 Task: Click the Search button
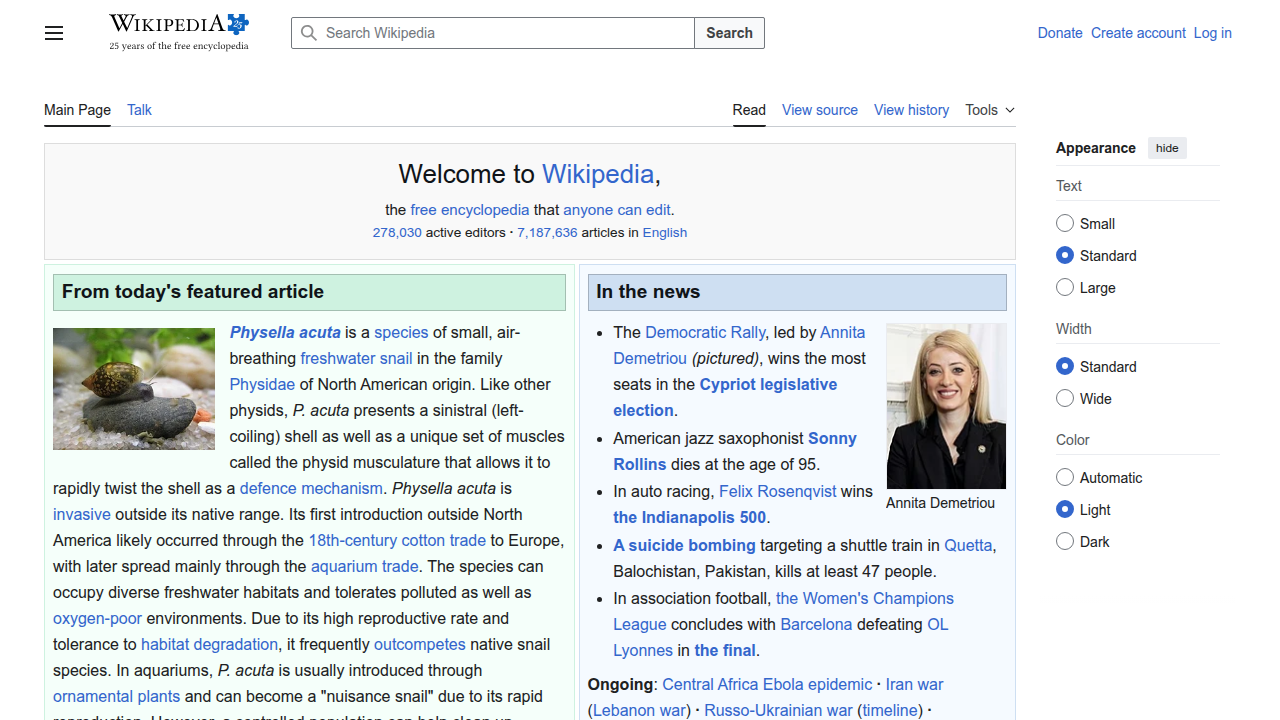point(729,33)
